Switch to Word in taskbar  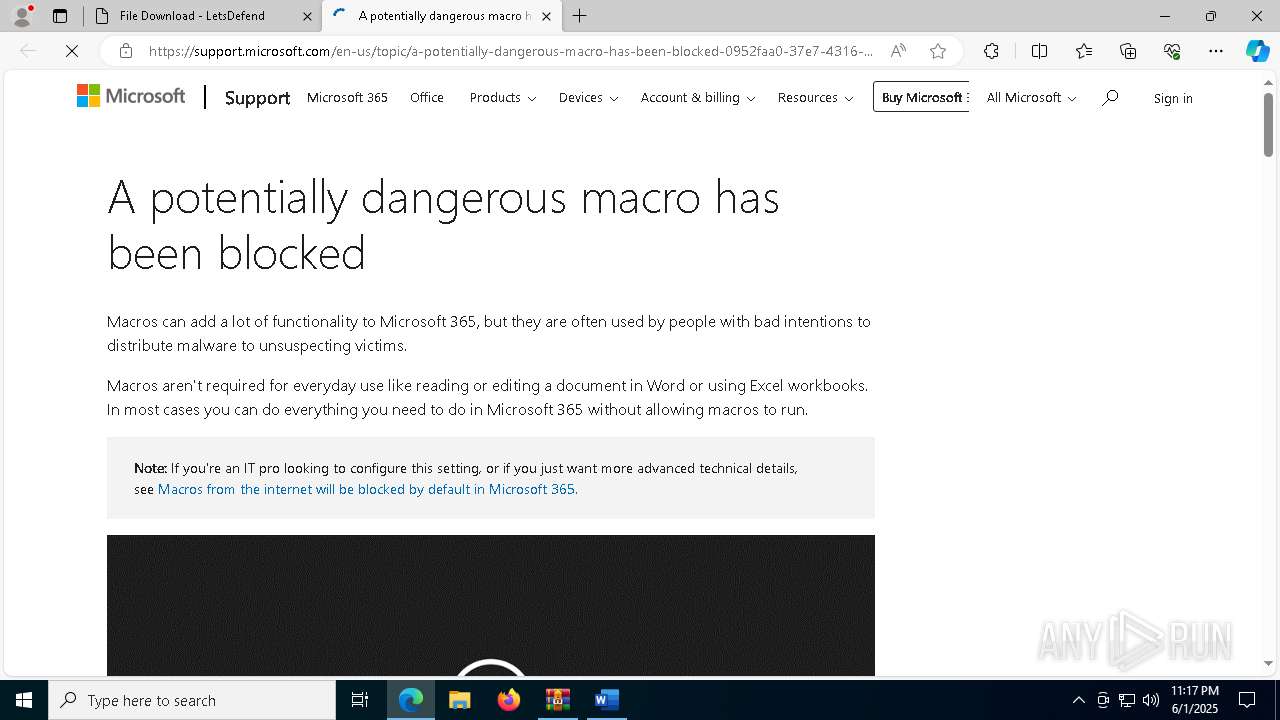[x=607, y=700]
